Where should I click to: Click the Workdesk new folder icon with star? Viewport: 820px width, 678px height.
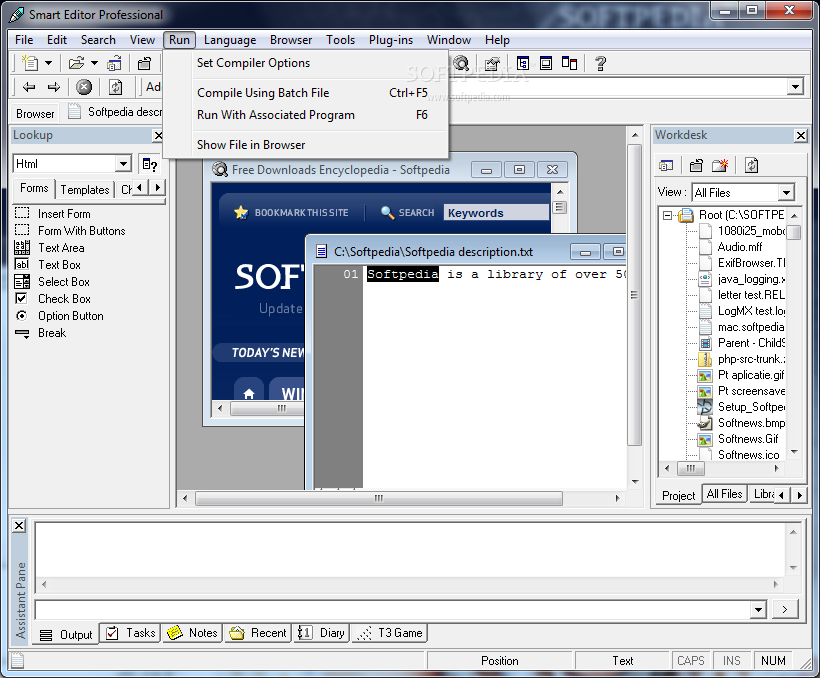(720, 166)
